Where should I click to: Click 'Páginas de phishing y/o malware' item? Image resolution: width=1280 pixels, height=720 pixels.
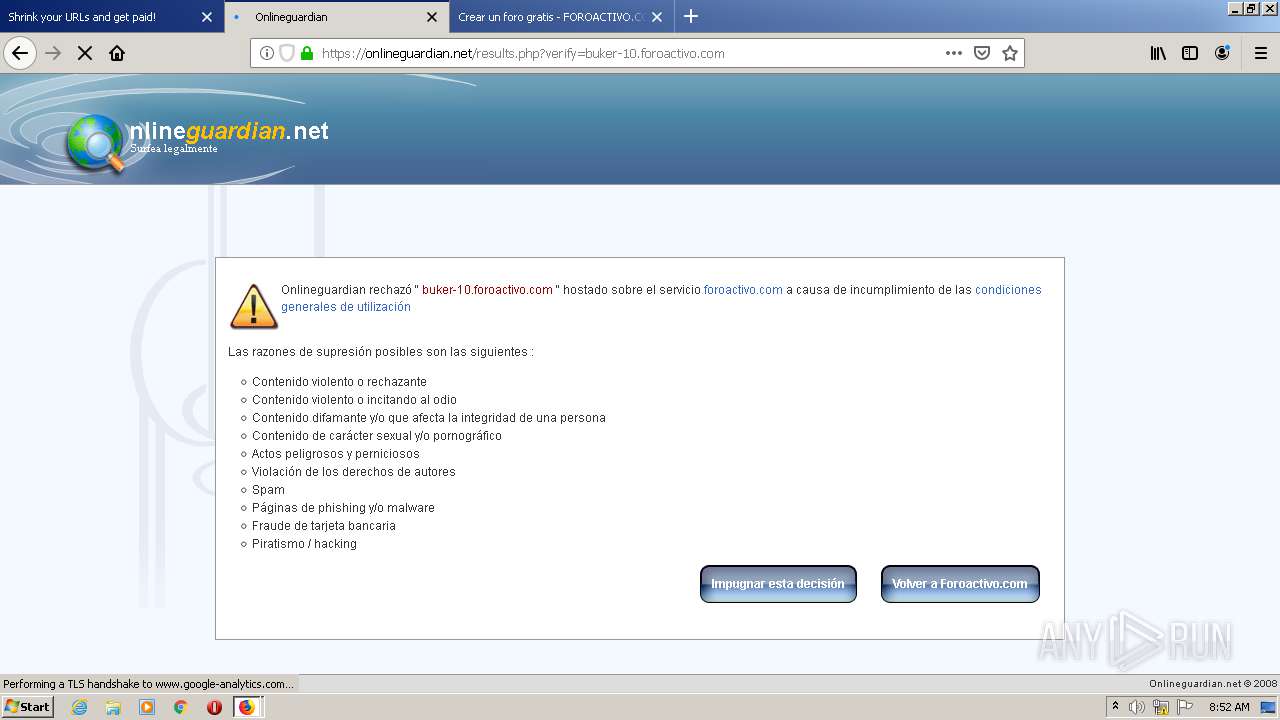(x=343, y=508)
